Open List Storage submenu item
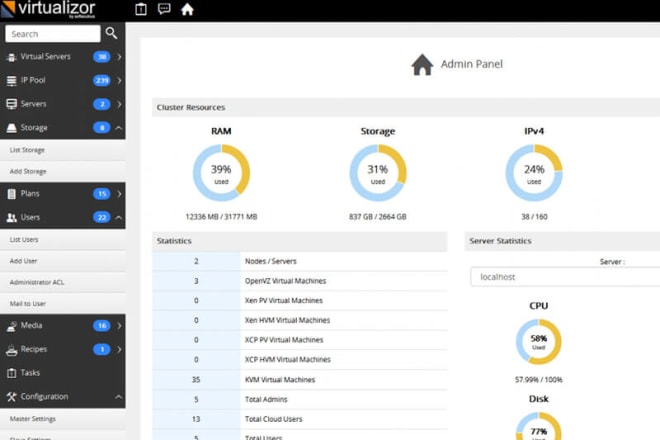Screen dimensions: 660x440 (63, 150)
